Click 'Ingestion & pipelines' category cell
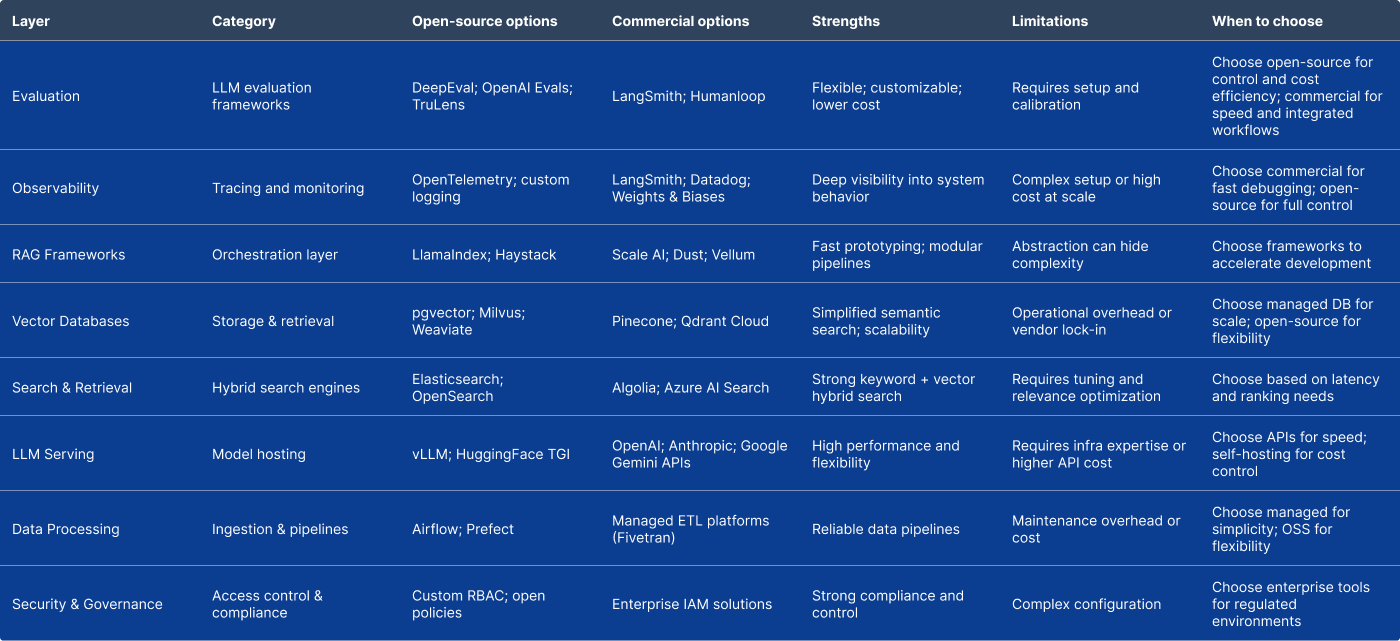 [280, 529]
